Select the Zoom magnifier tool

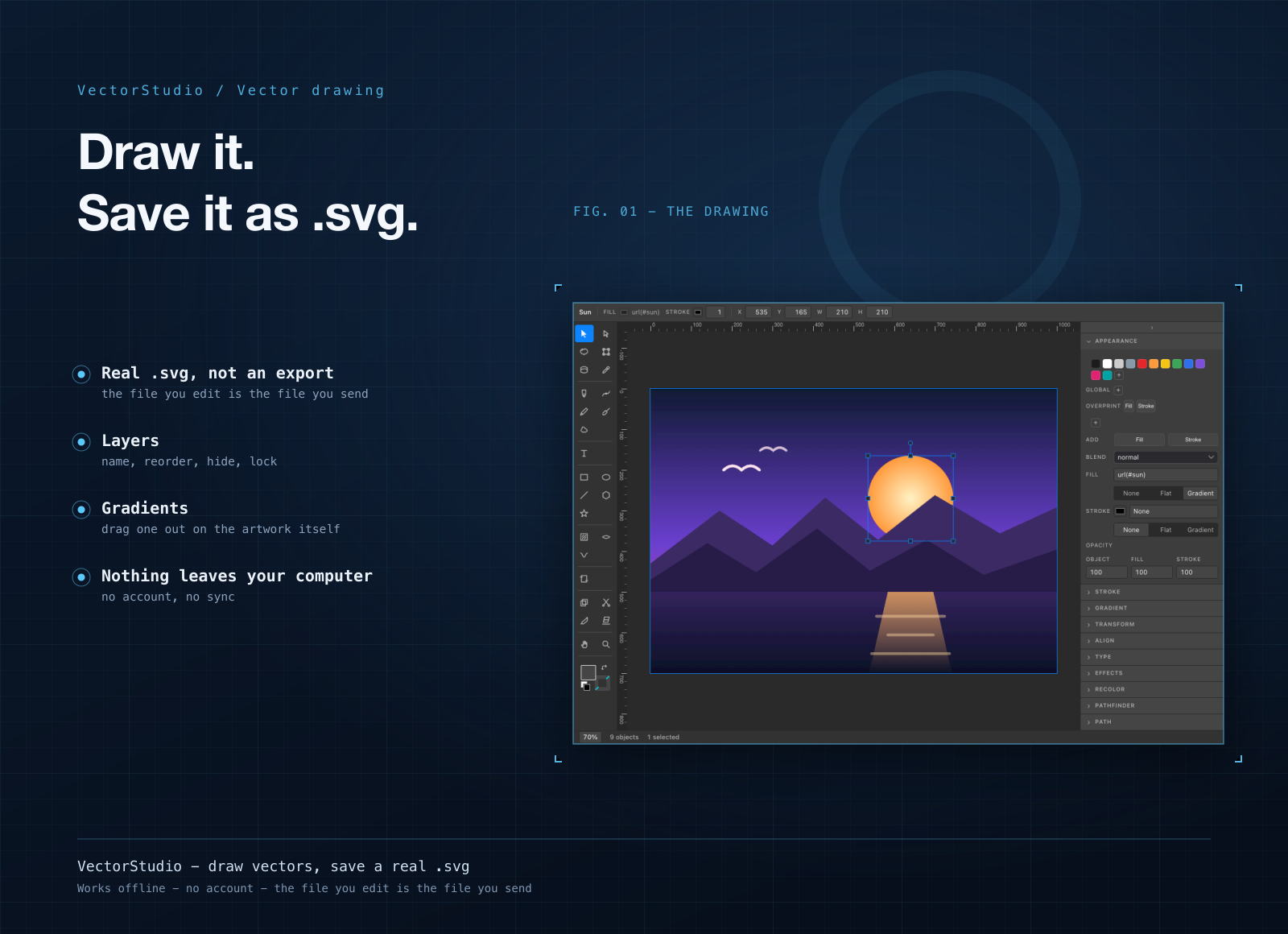(606, 644)
